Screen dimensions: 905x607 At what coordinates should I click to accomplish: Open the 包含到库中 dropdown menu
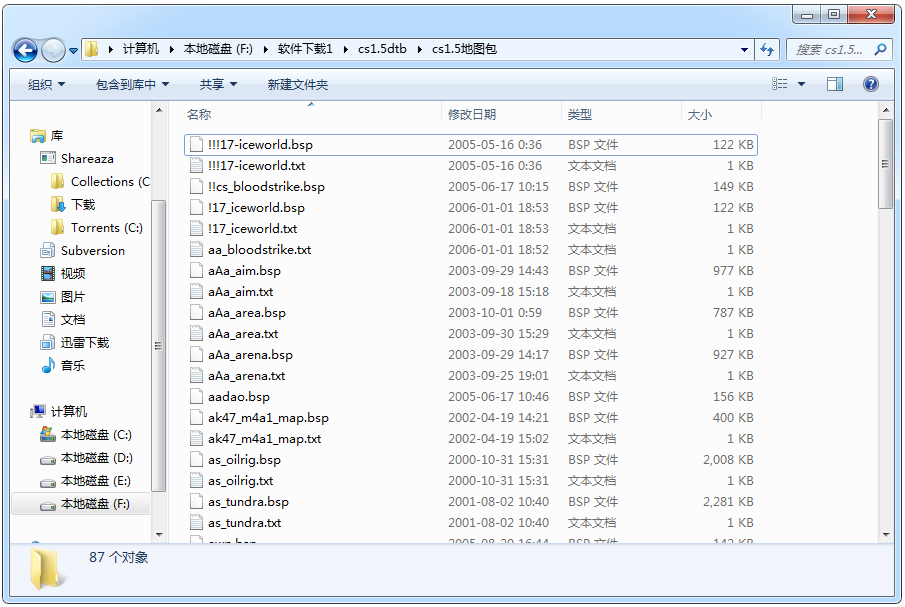coord(132,85)
